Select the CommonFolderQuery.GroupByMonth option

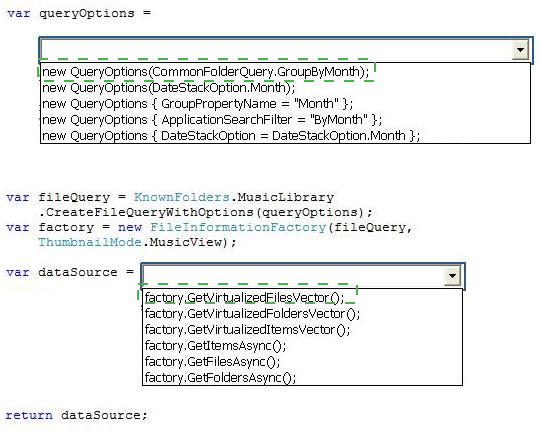(x=205, y=72)
